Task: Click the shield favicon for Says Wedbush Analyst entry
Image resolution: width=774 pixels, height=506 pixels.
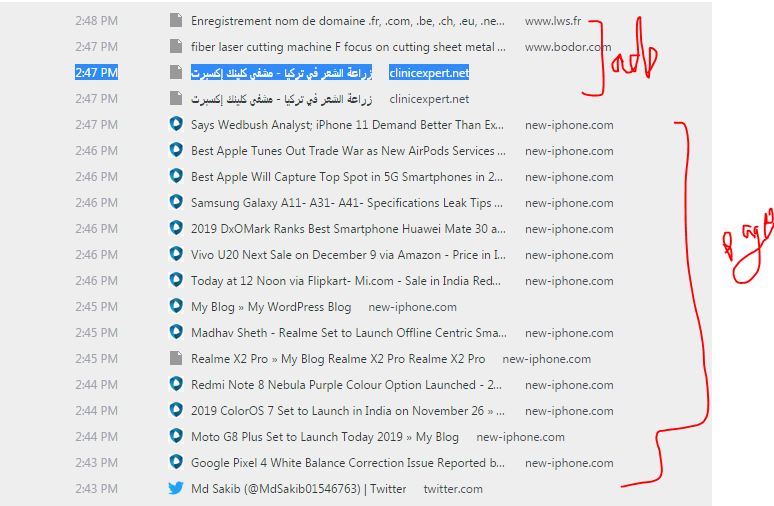Action: [x=176, y=124]
